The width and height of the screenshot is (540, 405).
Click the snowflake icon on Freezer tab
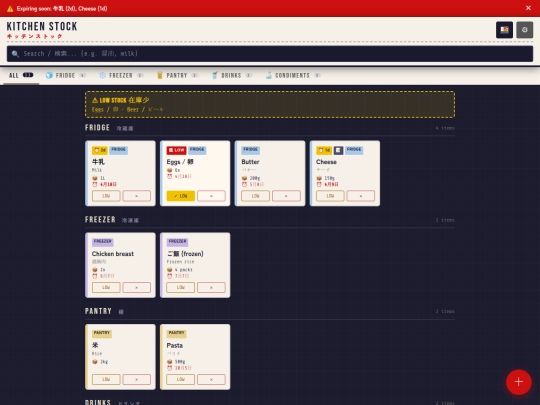103,75
